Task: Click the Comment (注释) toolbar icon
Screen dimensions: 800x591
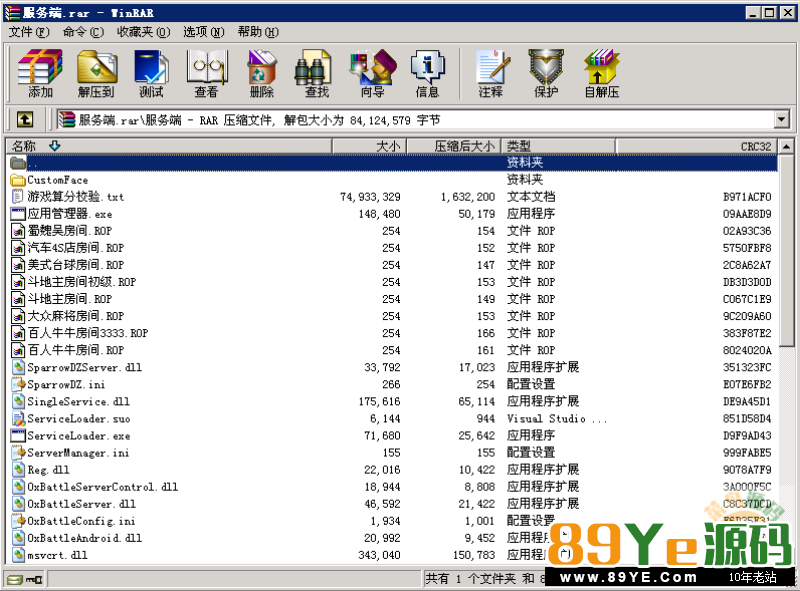Action: [x=491, y=73]
